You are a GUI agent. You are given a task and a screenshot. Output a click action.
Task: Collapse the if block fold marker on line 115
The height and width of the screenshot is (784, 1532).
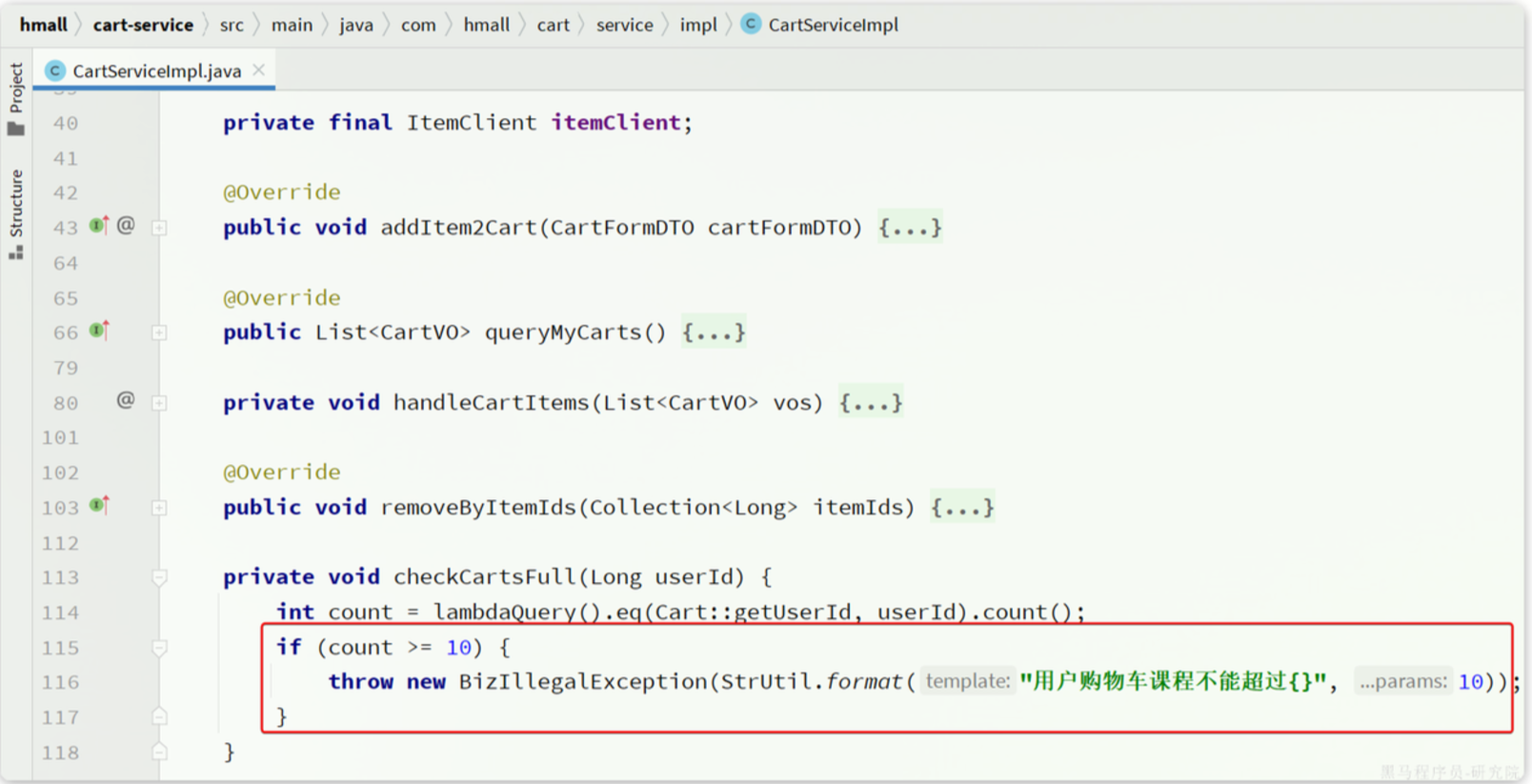point(159,648)
